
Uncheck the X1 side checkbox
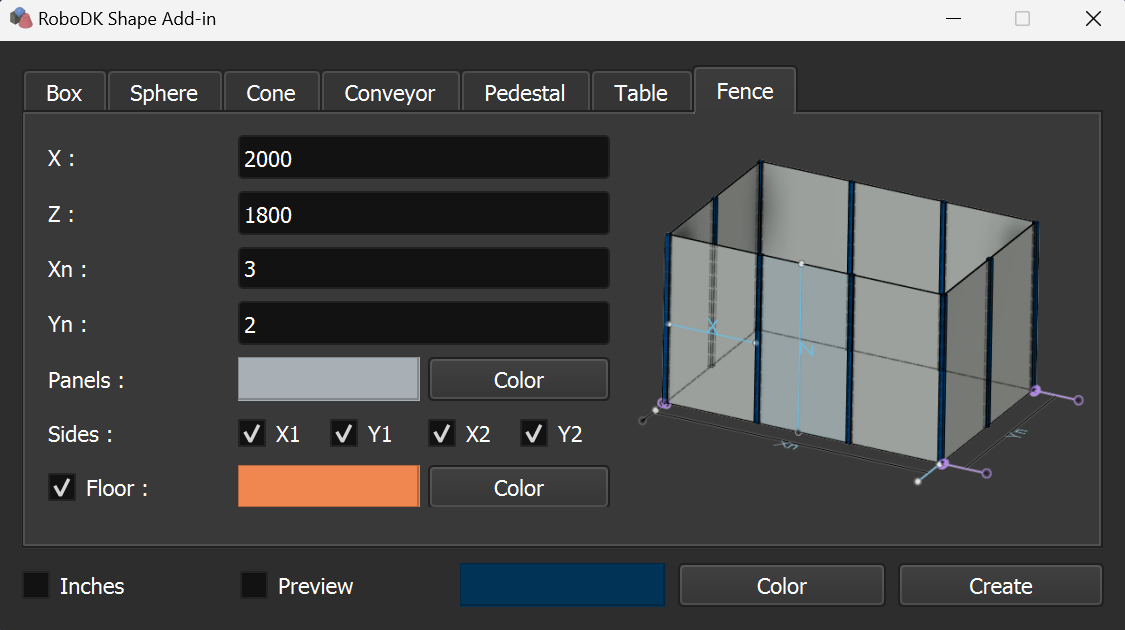[x=252, y=434]
